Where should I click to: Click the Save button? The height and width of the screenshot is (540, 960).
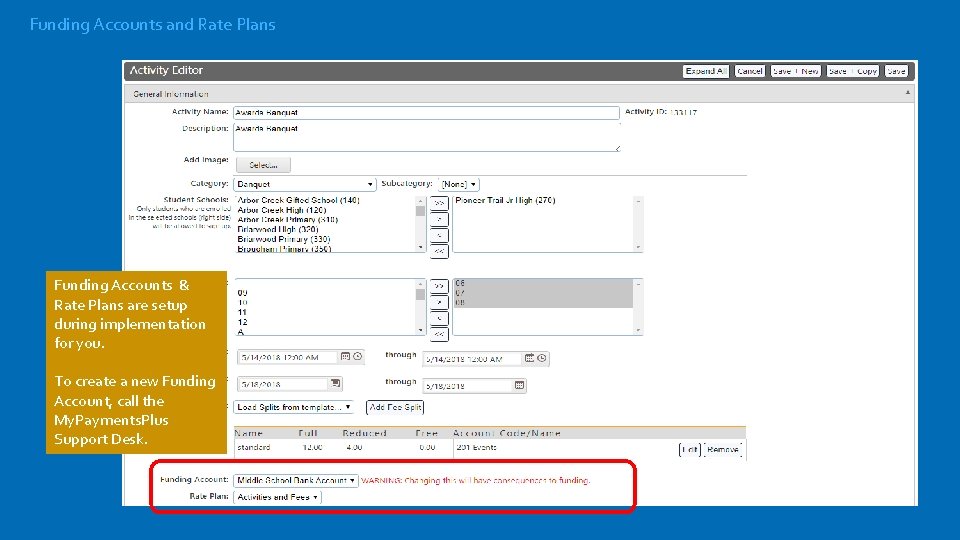[896, 71]
